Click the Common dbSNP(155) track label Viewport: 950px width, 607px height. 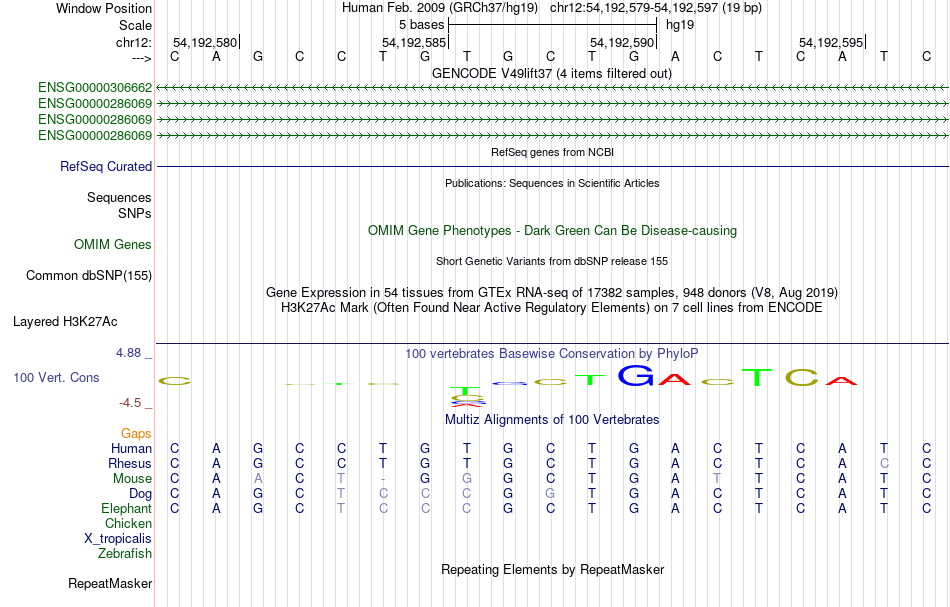click(89, 276)
